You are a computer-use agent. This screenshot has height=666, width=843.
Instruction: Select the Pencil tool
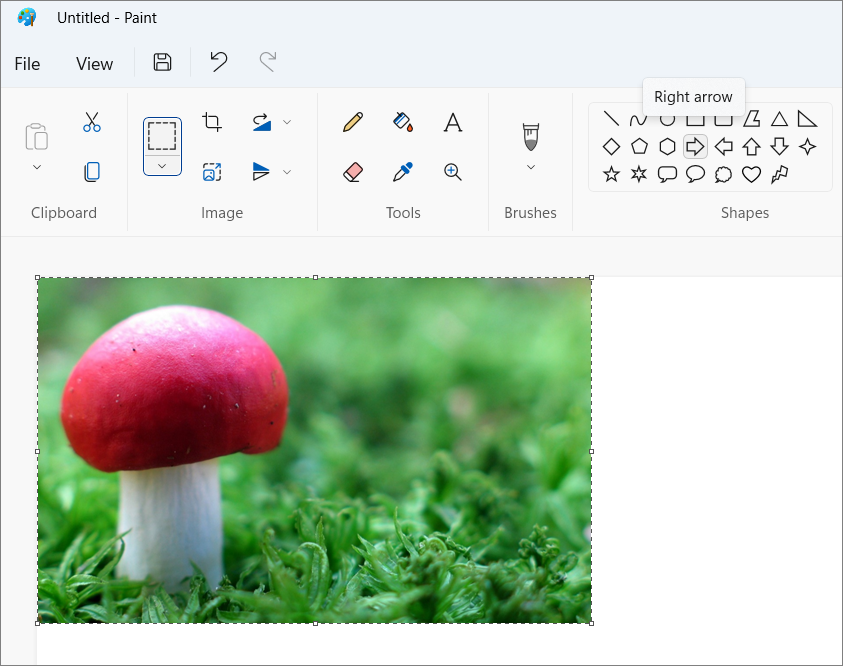pos(353,122)
